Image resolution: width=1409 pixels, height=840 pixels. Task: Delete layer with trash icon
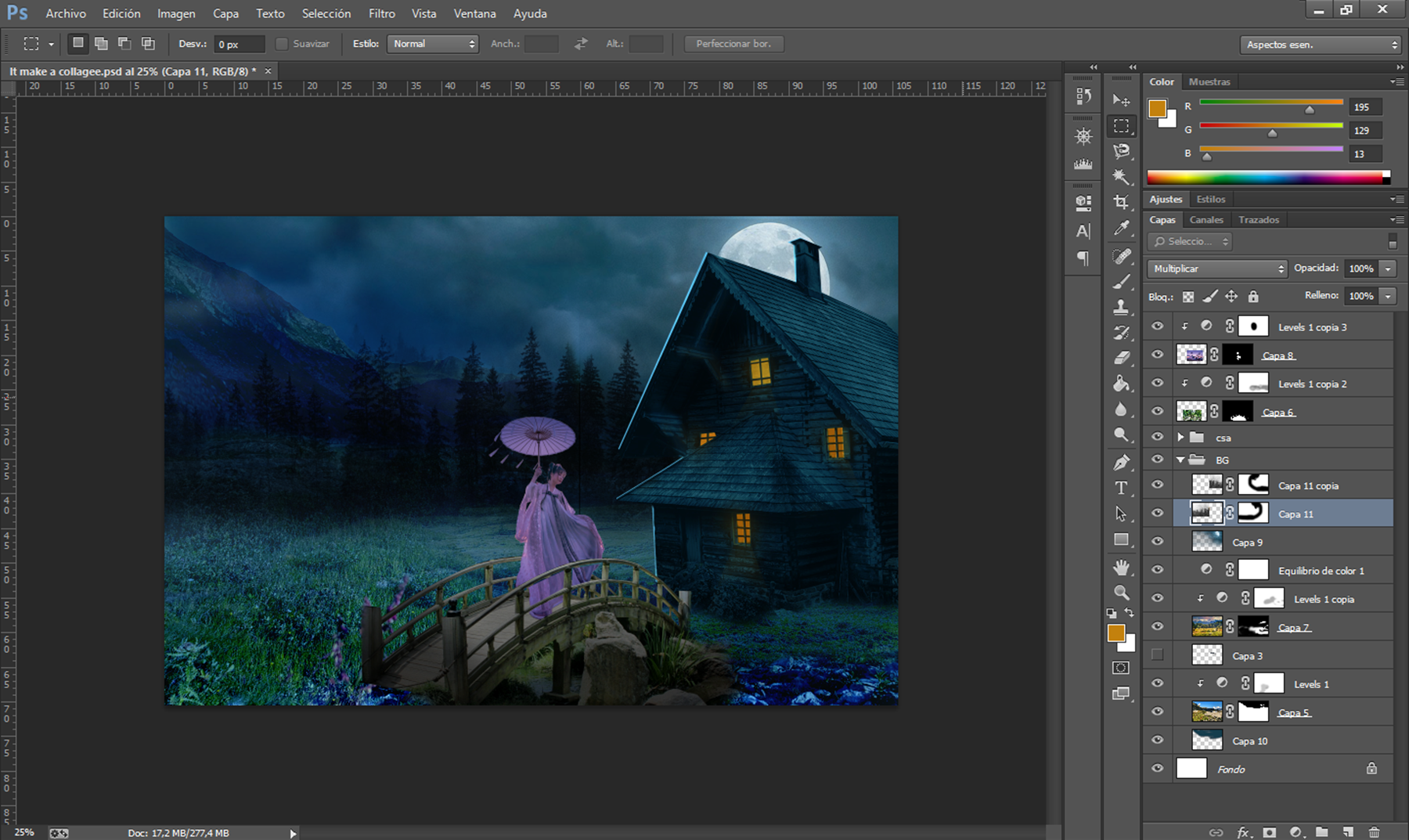tap(1374, 832)
